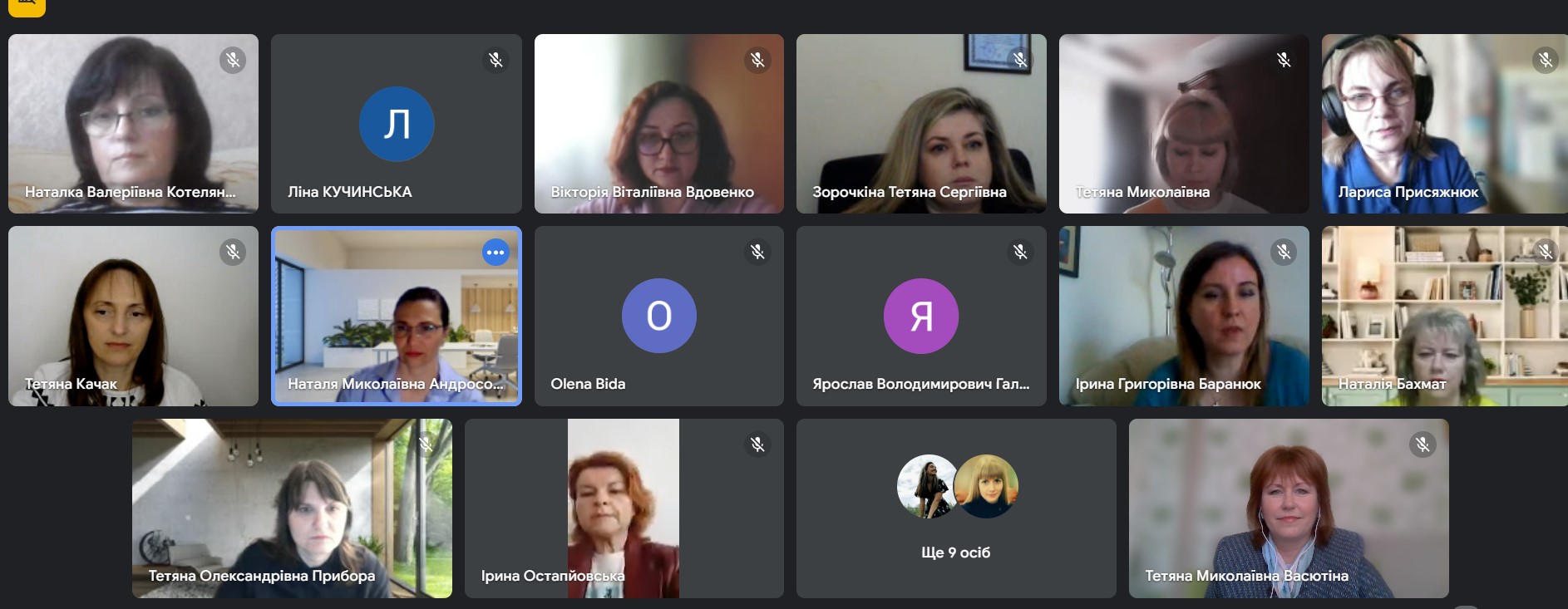This screenshot has width=1568, height=609.
Task: Click muted mic icon on Ірина Остапйовська tile
Action: click(757, 444)
